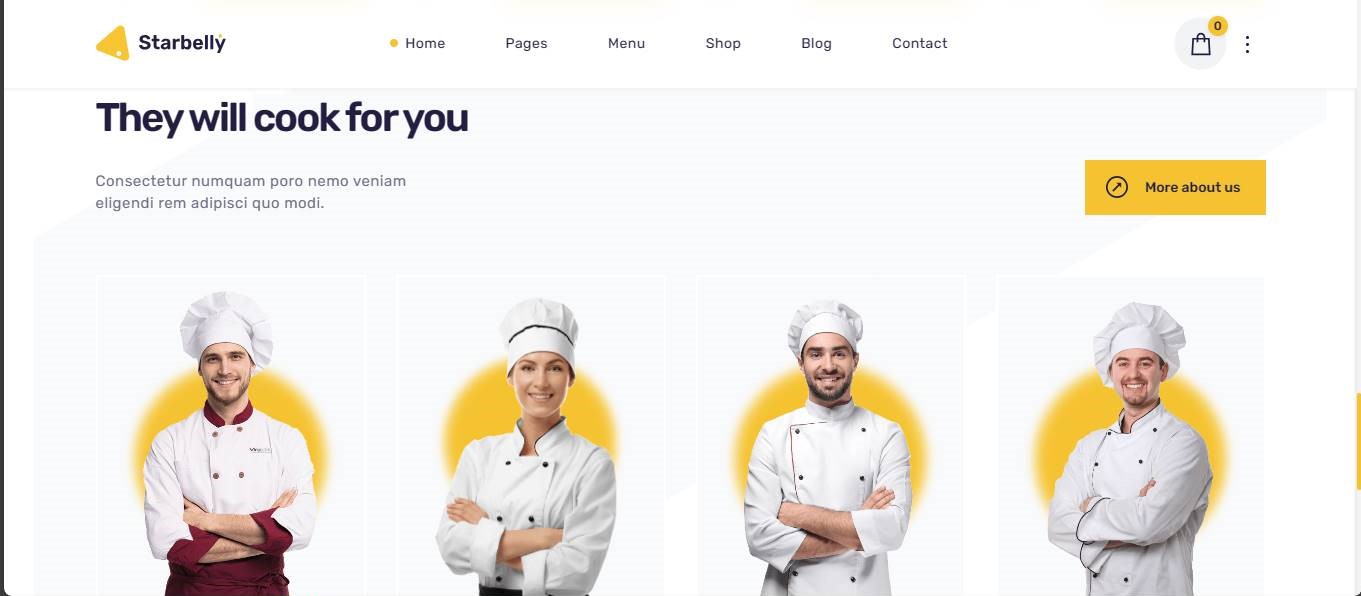Open the shopping bag cart icon
The width and height of the screenshot is (1361, 596).
(x=1200, y=44)
